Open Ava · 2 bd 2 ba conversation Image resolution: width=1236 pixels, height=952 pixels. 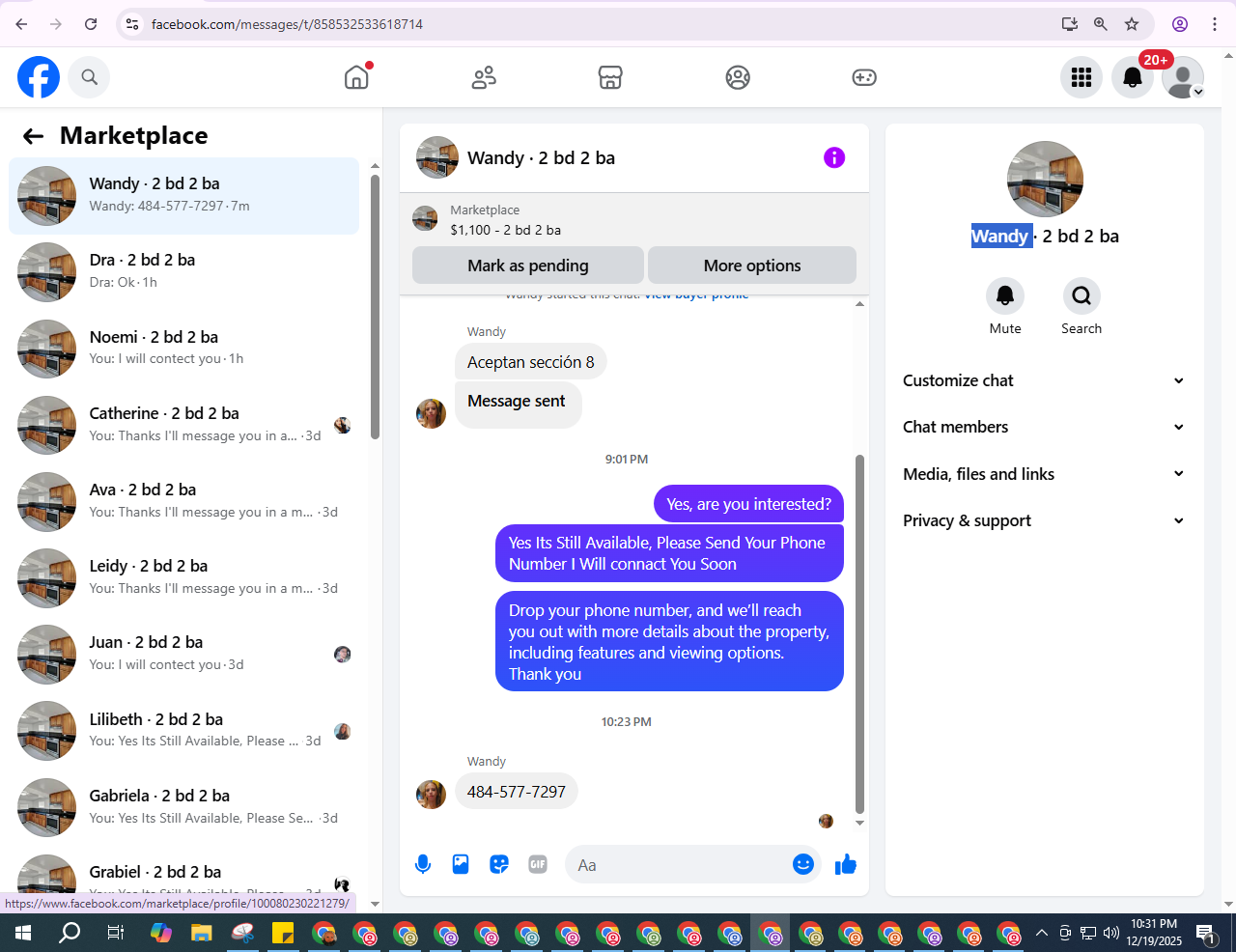click(184, 501)
